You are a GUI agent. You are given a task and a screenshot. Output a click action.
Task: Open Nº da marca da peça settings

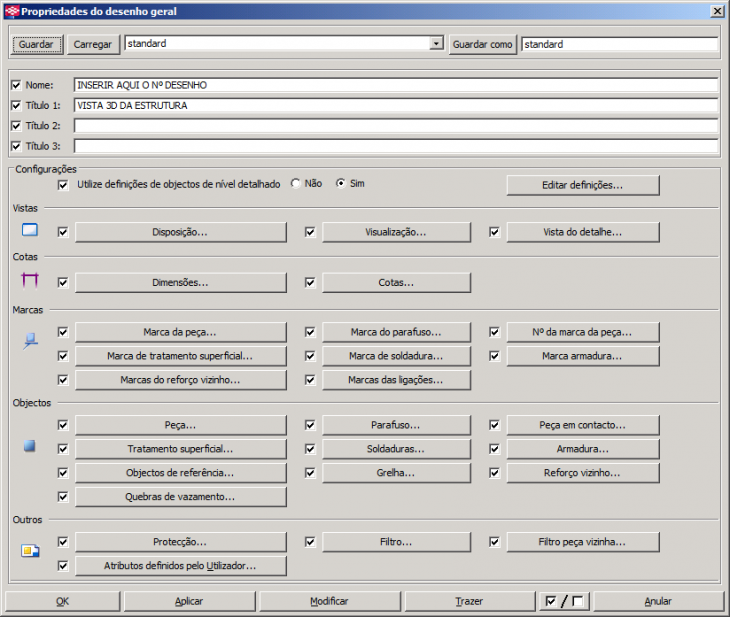click(x=583, y=332)
